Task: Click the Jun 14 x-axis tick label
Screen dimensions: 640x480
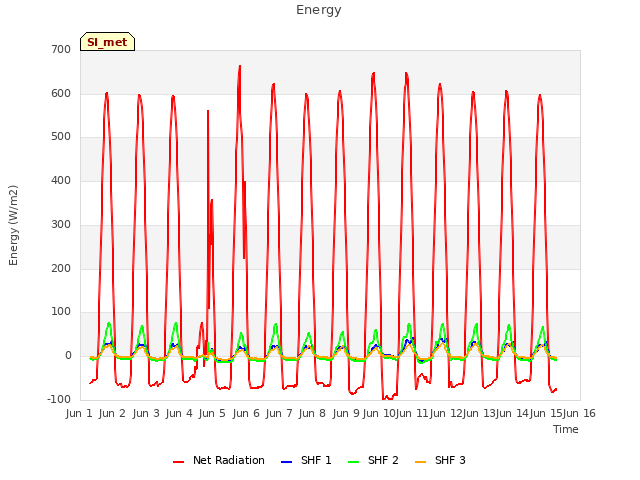Action: [x=512, y=413]
